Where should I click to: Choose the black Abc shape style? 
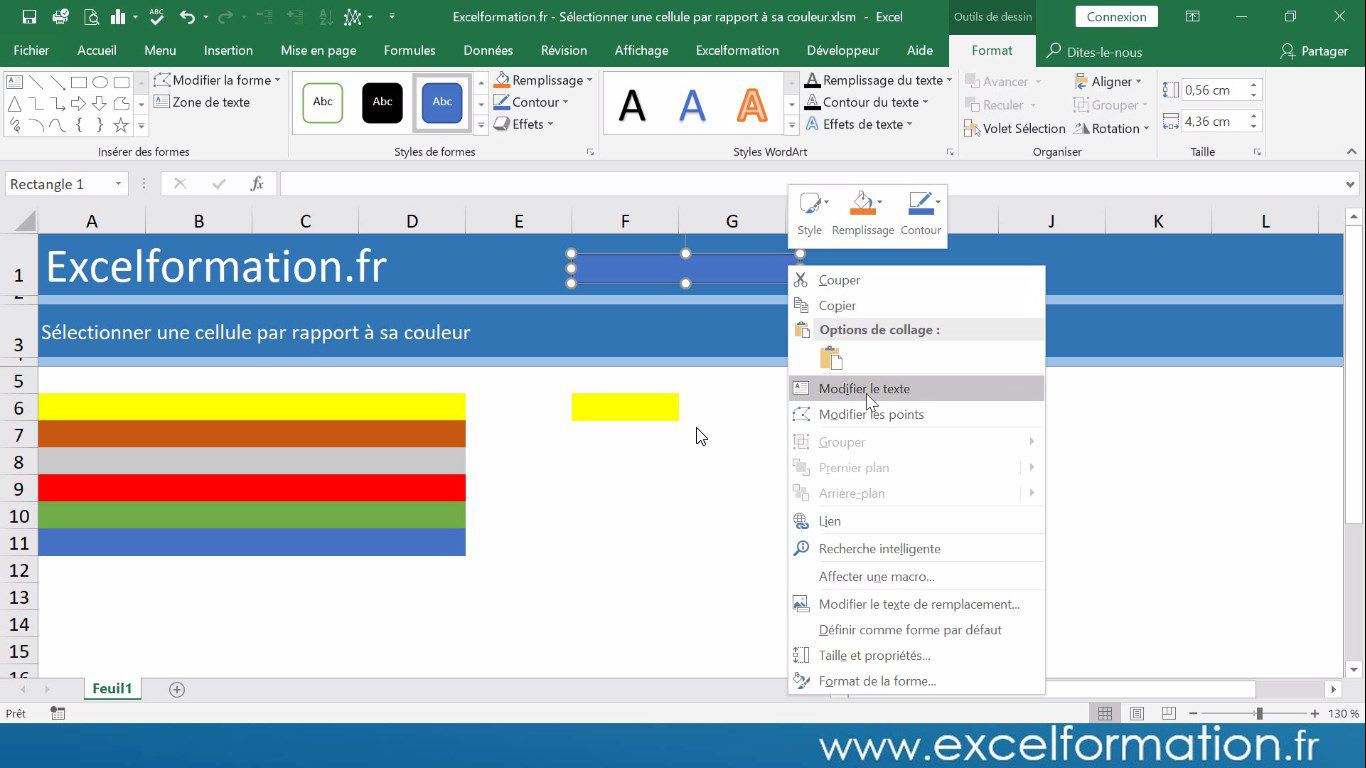point(382,102)
